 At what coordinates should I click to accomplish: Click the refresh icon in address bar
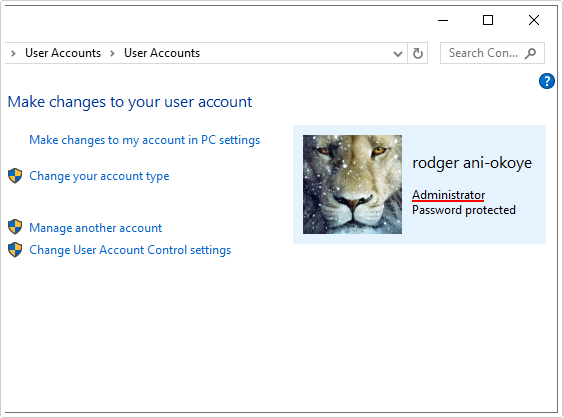(418, 54)
